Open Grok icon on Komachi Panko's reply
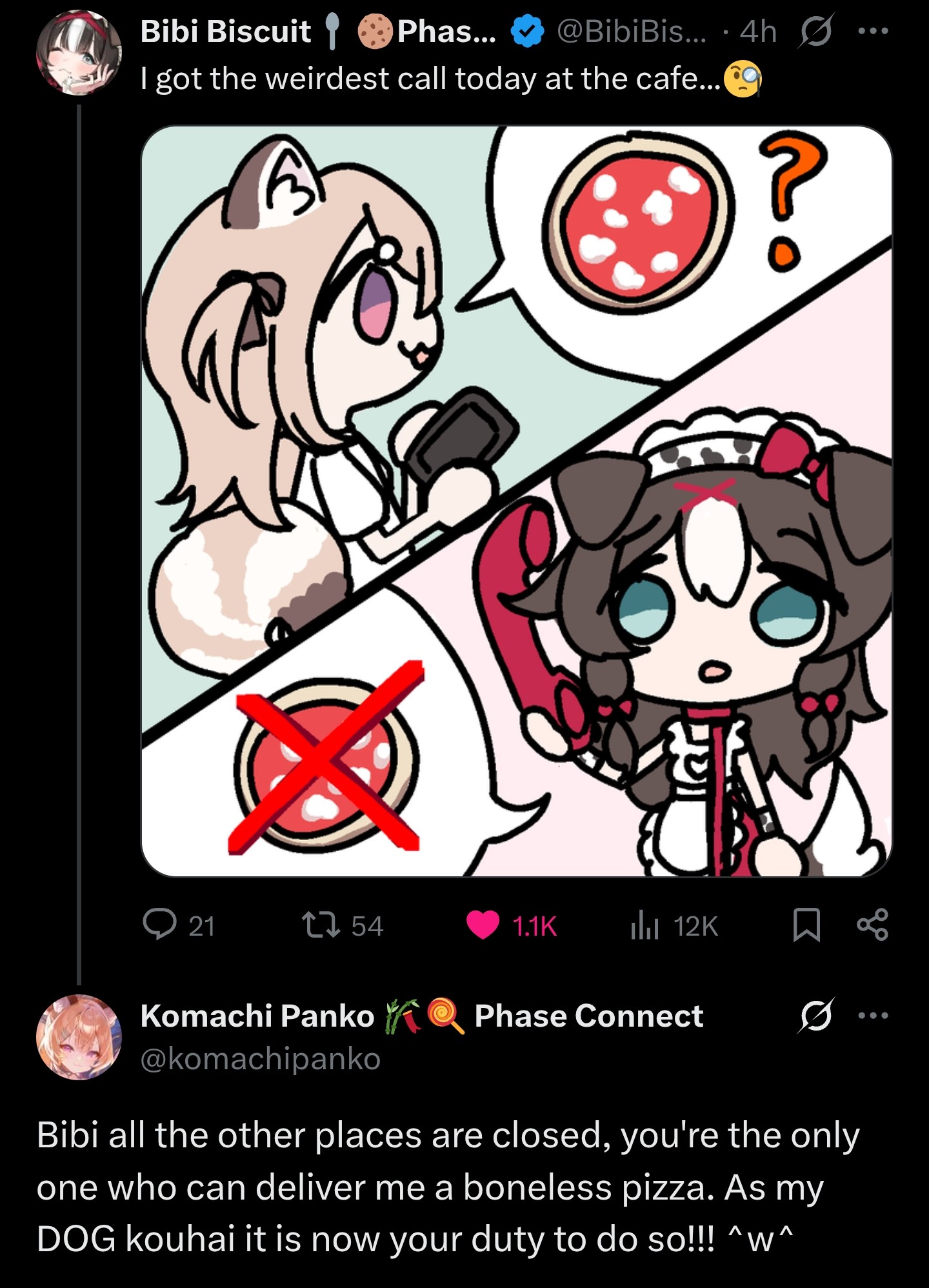Viewport: 929px width, 1288px height. [815, 1016]
